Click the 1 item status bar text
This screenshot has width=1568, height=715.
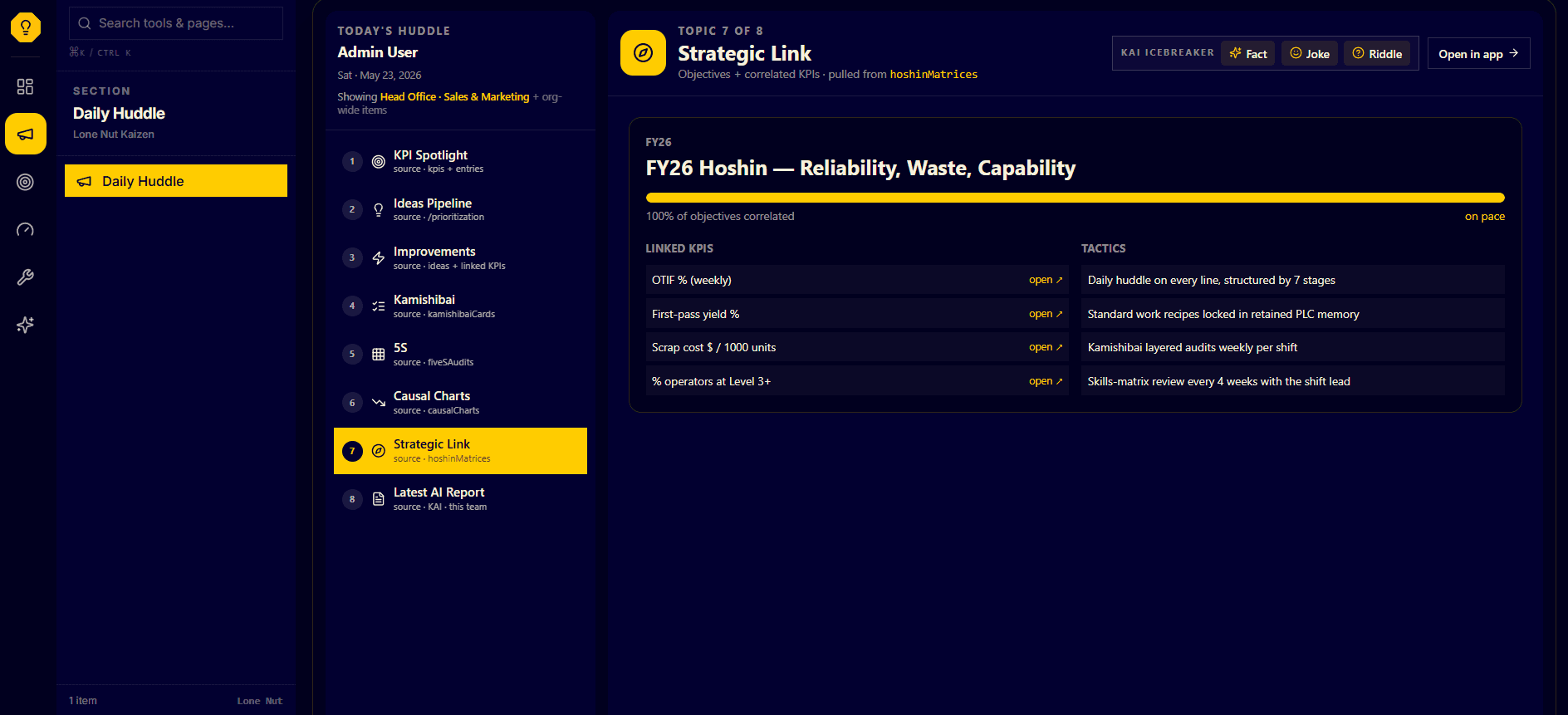tap(83, 701)
